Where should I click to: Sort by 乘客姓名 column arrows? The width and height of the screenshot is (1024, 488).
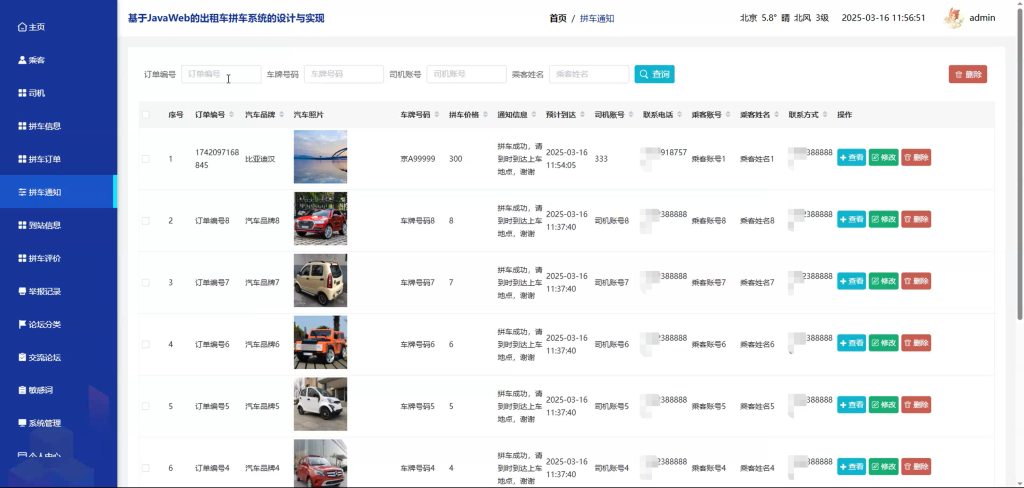point(777,115)
